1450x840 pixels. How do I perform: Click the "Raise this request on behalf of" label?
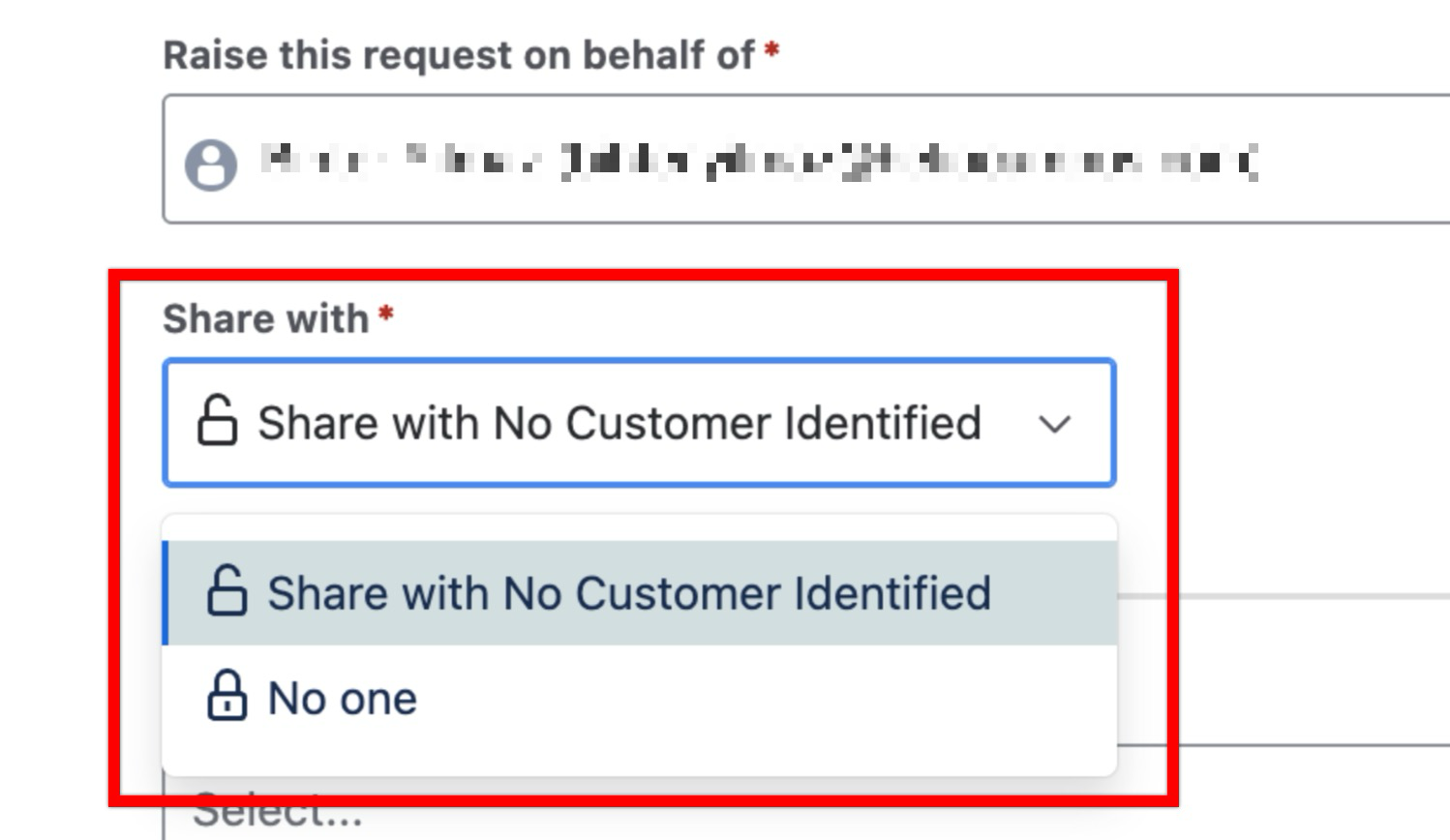[459, 55]
